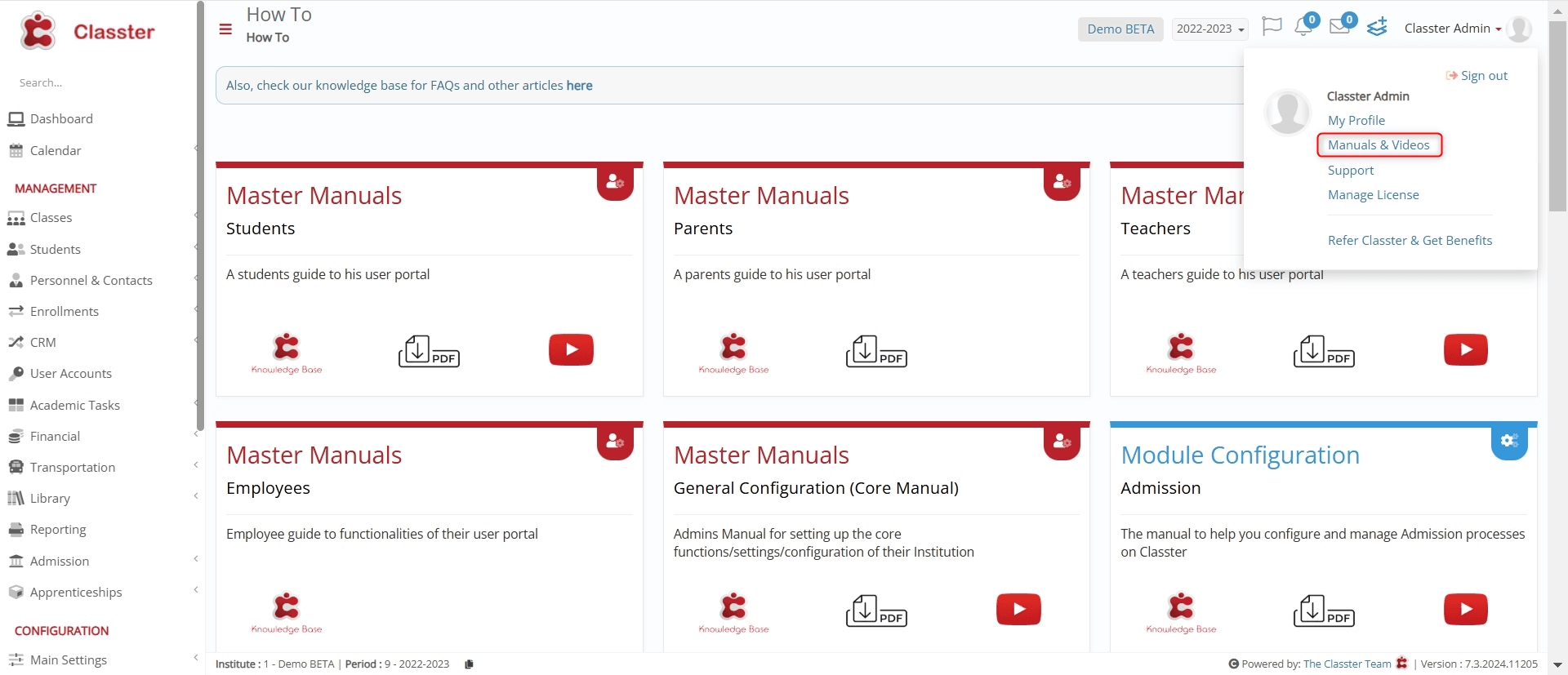Image resolution: width=1568 pixels, height=675 pixels.
Task: Open Knowledge Base for Teachers manual
Action: pyautogui.click(x=1181, y=354)
